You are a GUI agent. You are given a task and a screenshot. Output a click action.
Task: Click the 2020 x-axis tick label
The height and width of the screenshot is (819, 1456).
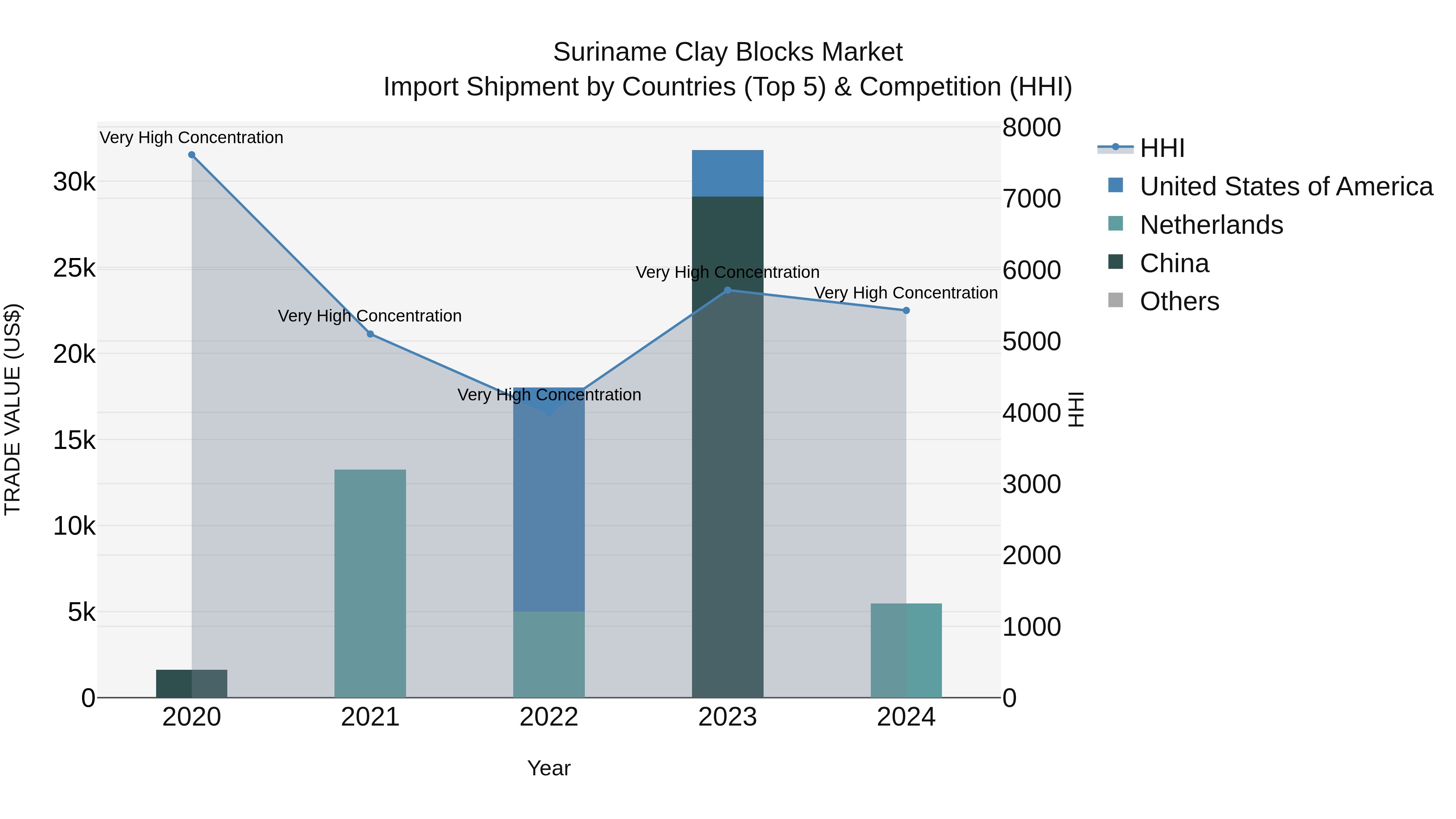192,717
